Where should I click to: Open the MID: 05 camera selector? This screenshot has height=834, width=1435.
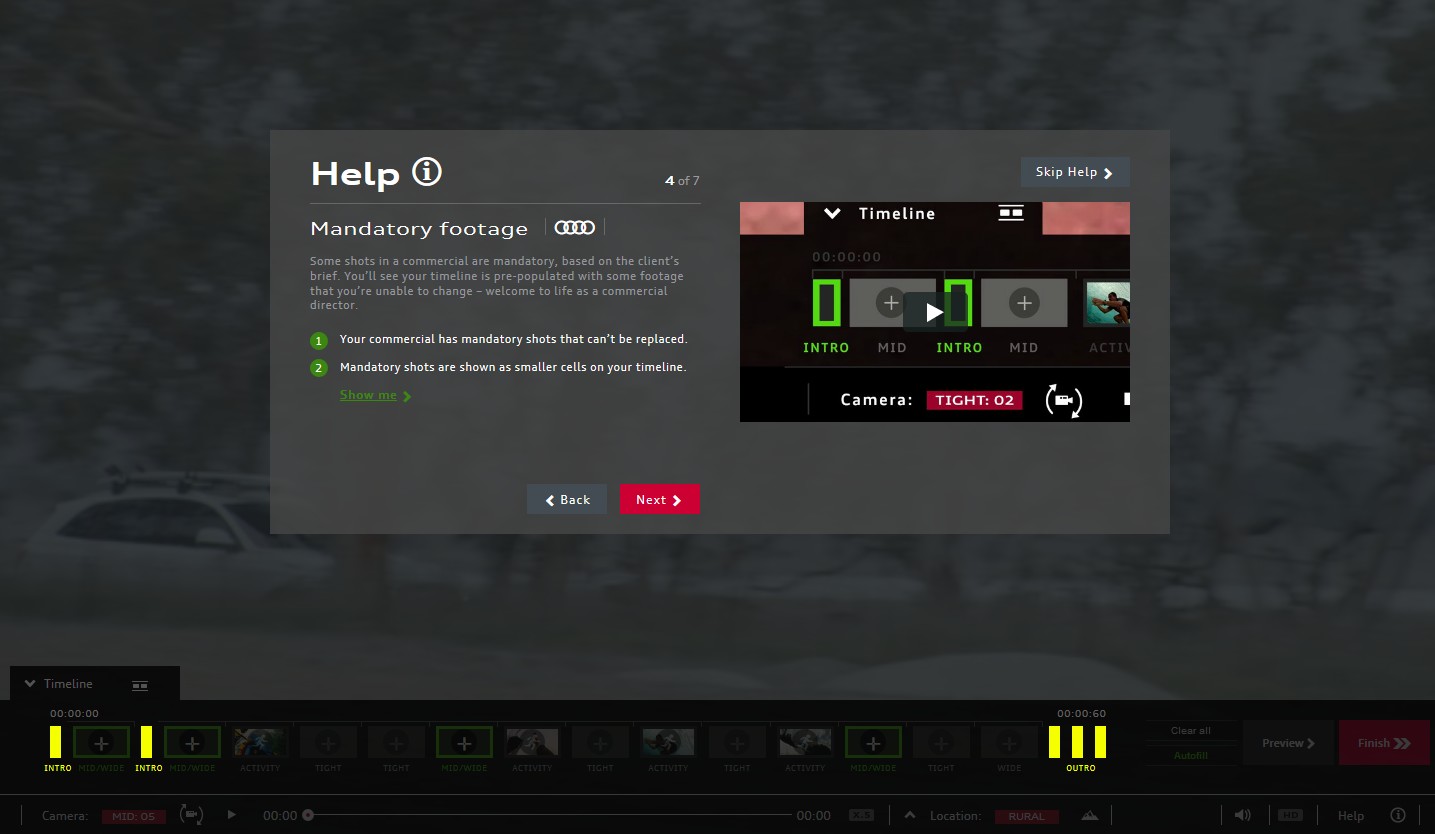tap(133, 816)
